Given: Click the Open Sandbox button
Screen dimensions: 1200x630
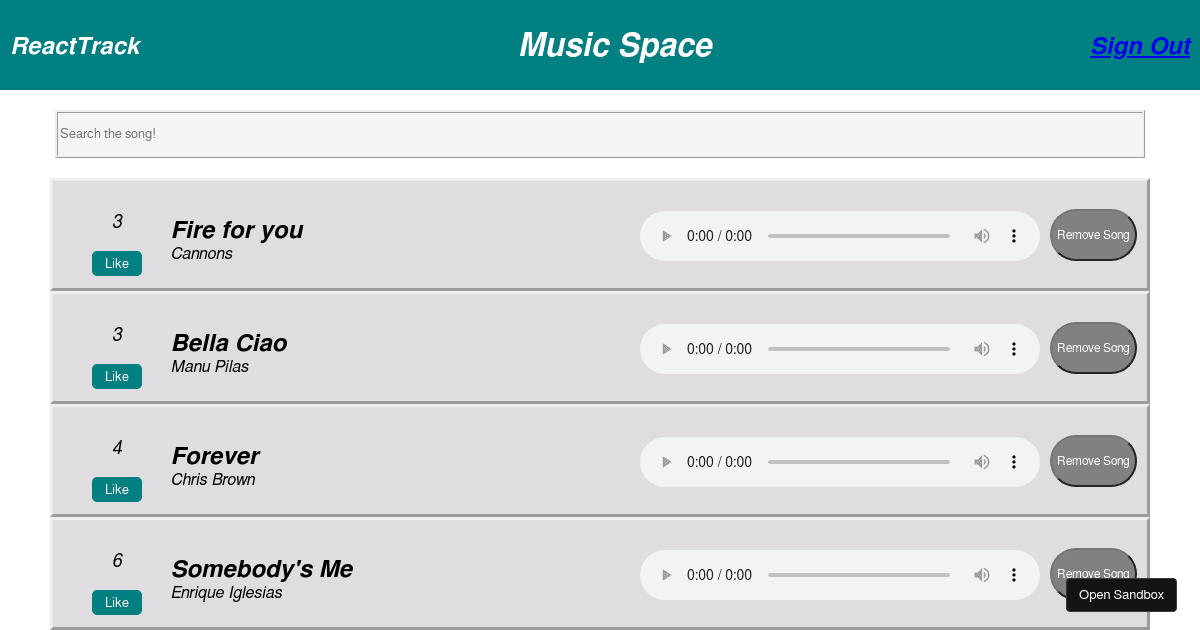Looking at the screenshot, I should pyautogui.click(x=1121, y=594).
